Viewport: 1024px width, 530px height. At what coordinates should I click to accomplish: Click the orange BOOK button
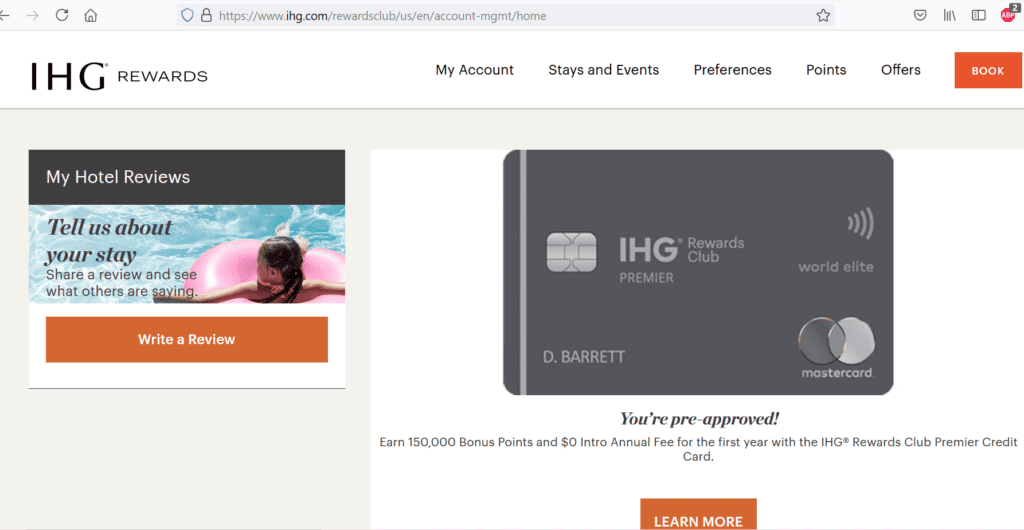[x=988, y=70]
